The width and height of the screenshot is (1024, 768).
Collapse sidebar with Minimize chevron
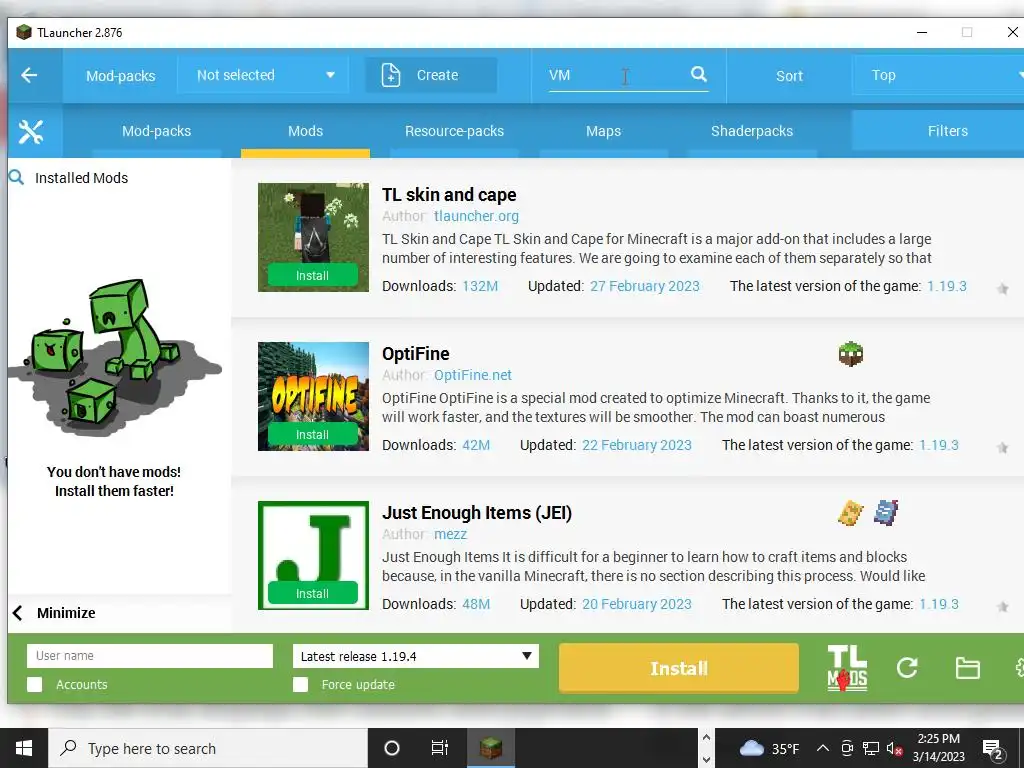tap(18, 613)
